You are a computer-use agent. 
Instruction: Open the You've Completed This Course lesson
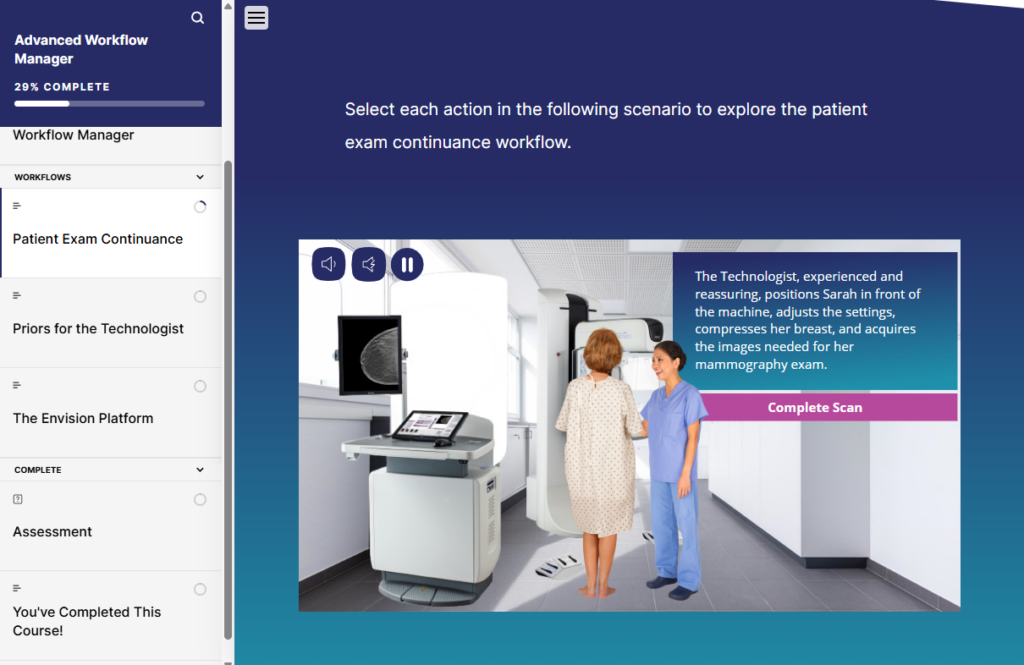pyautogui.click(x=111, y=616)
